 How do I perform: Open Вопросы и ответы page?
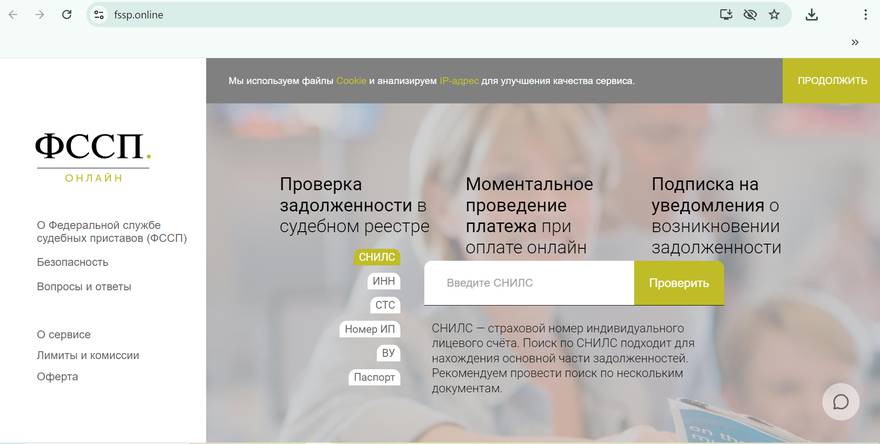pyautogui.click(x=84, y=287)
